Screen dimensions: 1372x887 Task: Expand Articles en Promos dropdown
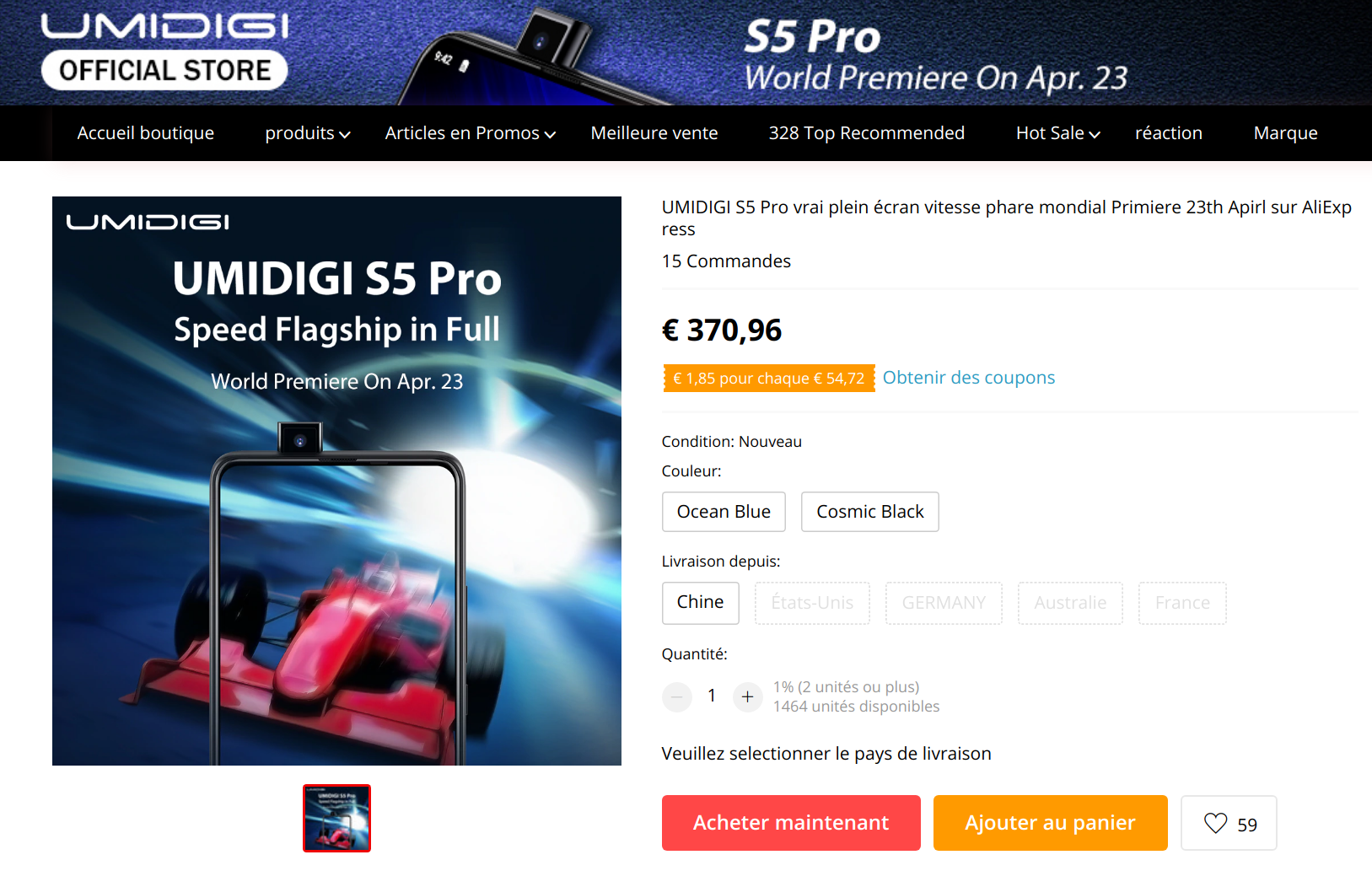click(x=471, y=133)
